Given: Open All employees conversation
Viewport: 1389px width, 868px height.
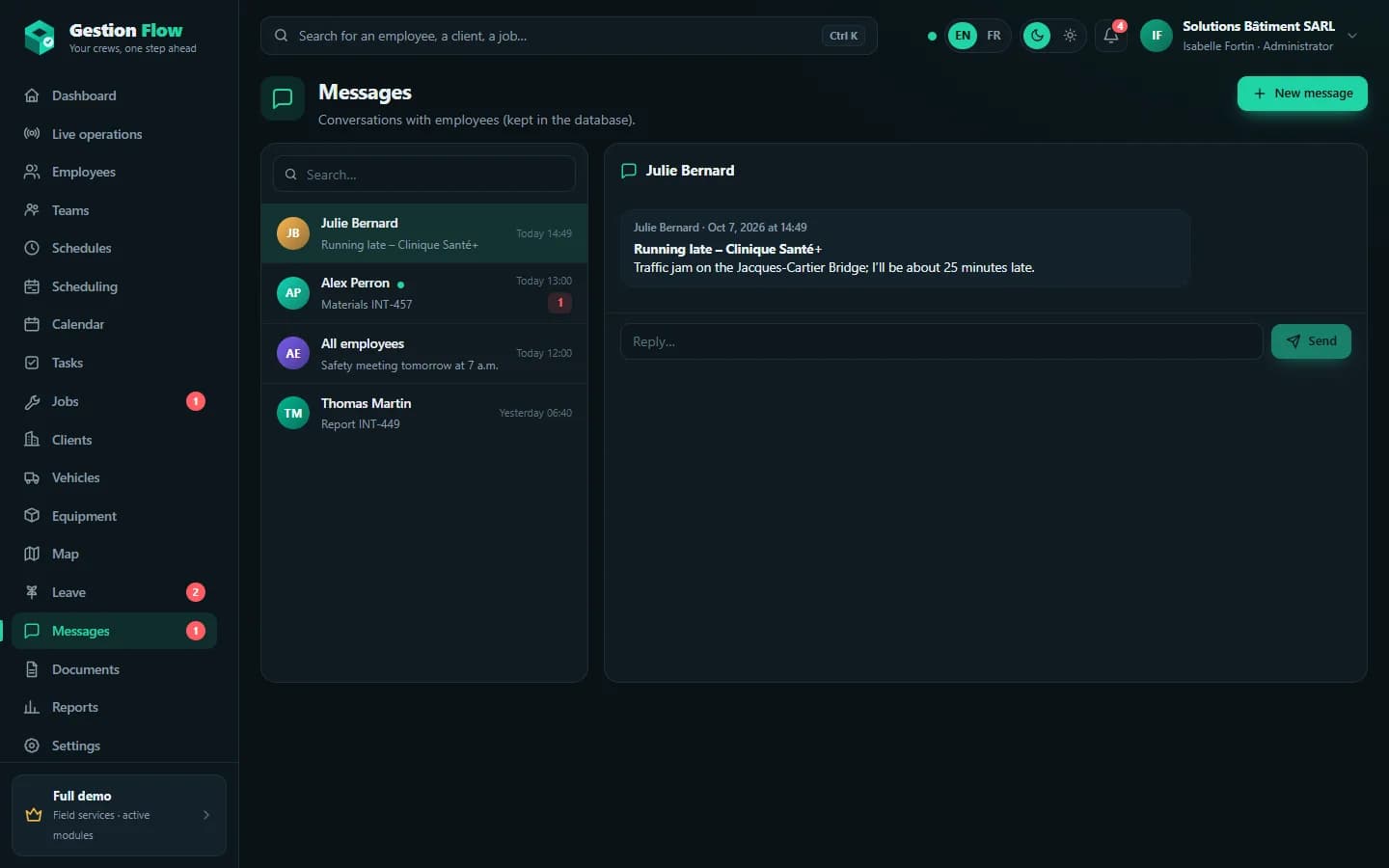Looking at the screenshot, I should [x=424, y=353].
